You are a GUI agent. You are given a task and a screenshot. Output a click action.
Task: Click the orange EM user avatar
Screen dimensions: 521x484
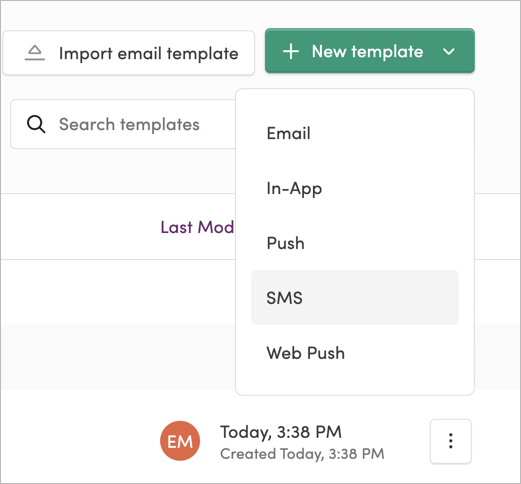tap(180, 441)
